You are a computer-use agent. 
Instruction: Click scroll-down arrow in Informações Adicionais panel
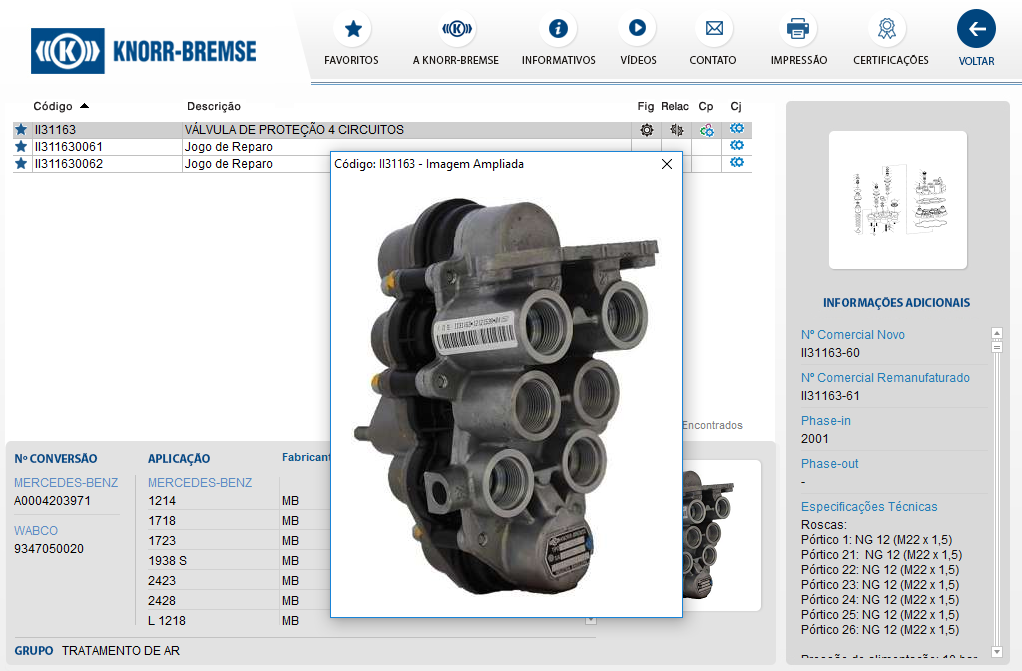(x=996, y=651)
